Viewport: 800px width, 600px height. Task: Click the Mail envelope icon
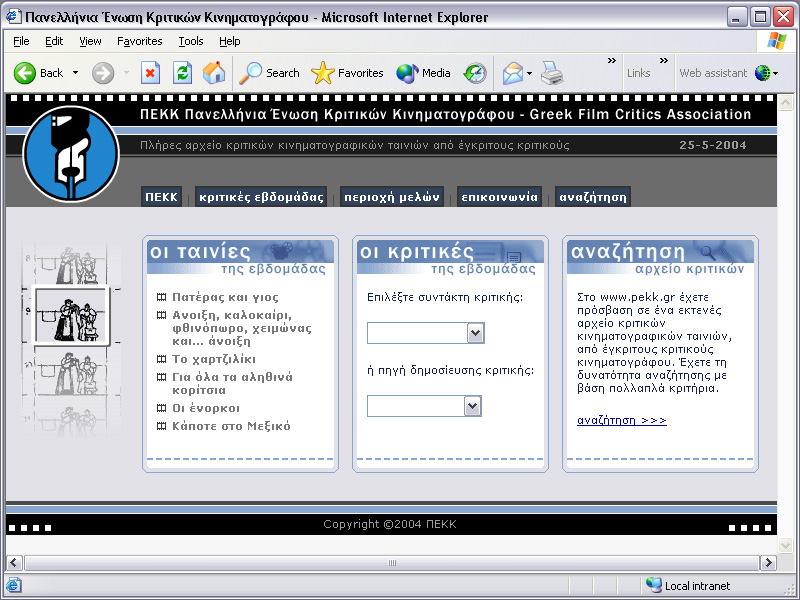point(513,73)
